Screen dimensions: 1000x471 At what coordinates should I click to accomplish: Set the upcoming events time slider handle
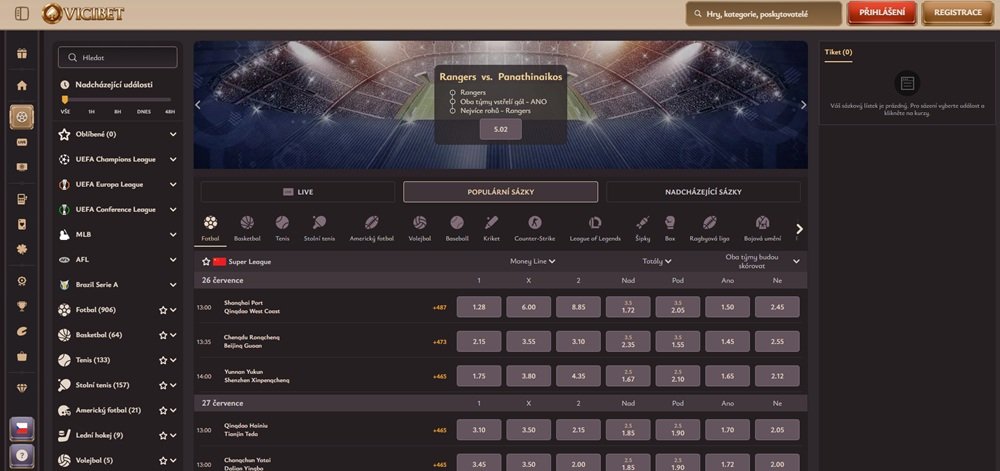pyautogui.click(x=64, y=100)
